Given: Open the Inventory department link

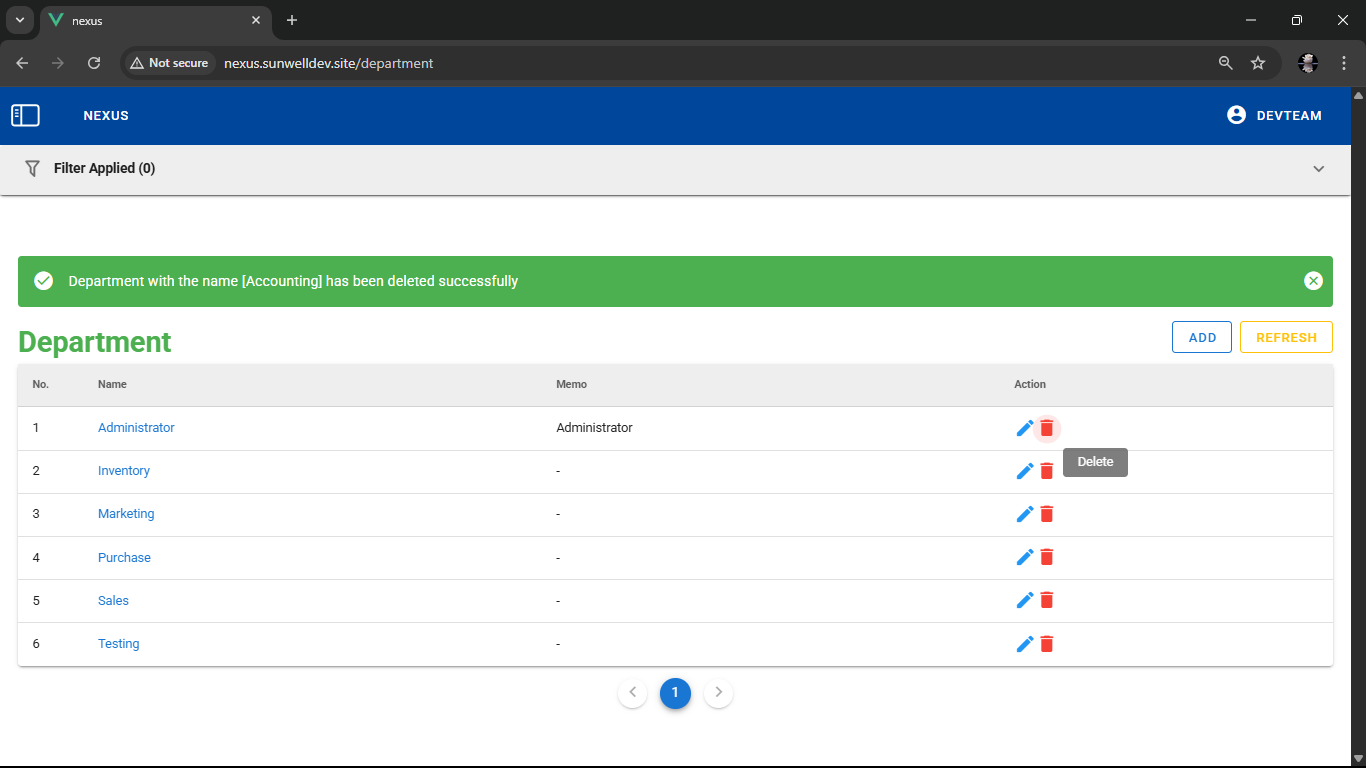Looking at the screenshot, I should (x=124, y=471).
